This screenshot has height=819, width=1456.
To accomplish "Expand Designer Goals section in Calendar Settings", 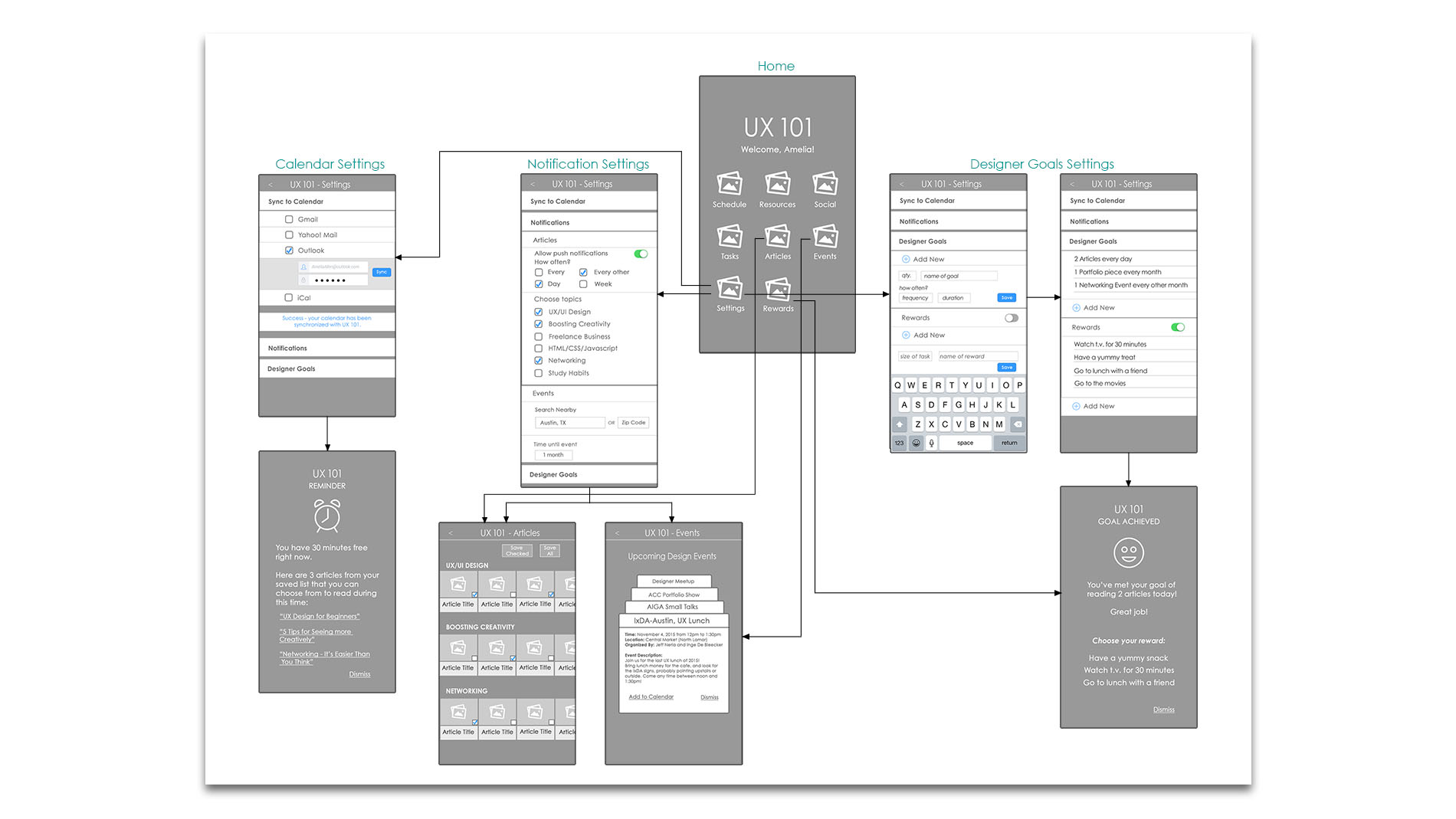I will (327, 369).
